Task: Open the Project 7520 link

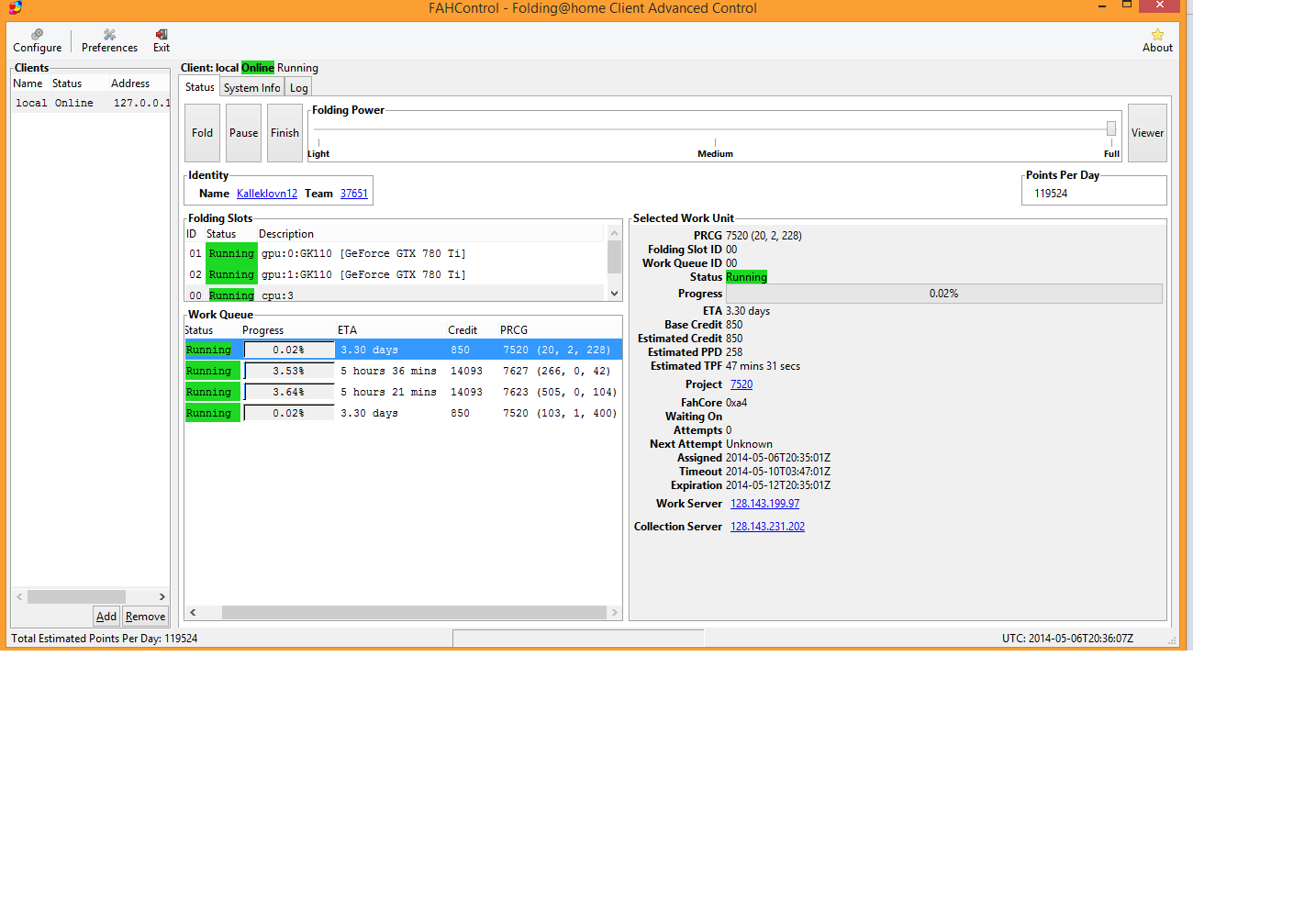Action: 742,384
